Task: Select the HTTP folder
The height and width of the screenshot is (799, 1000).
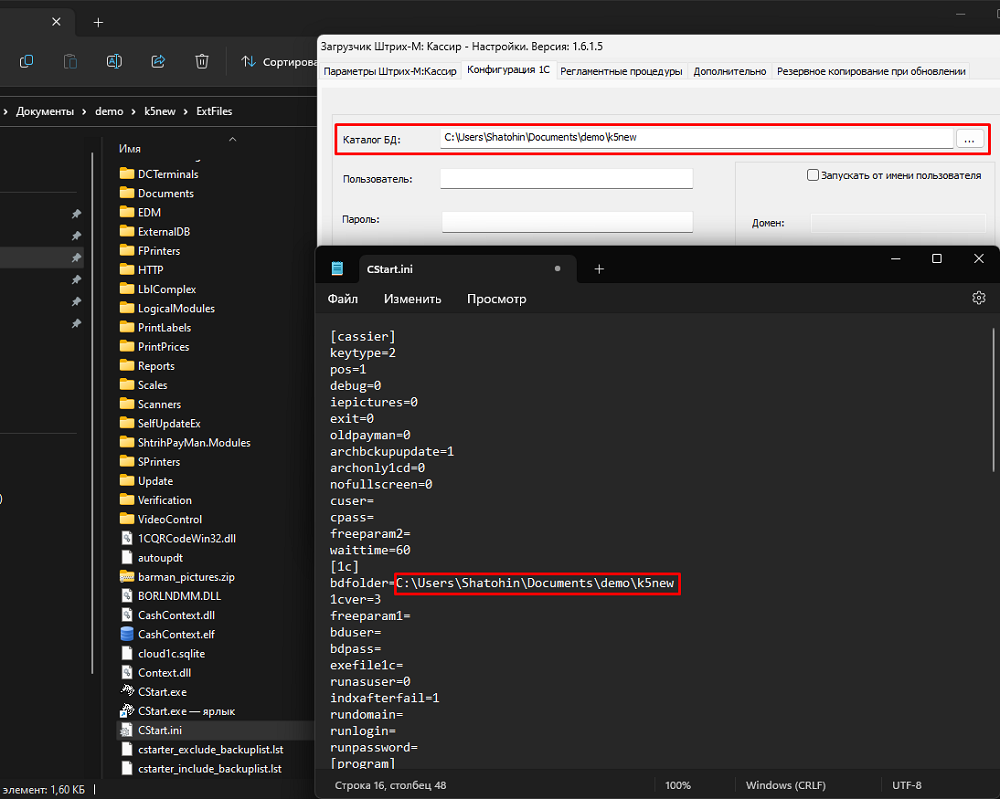Action: (x=142, y=270)
